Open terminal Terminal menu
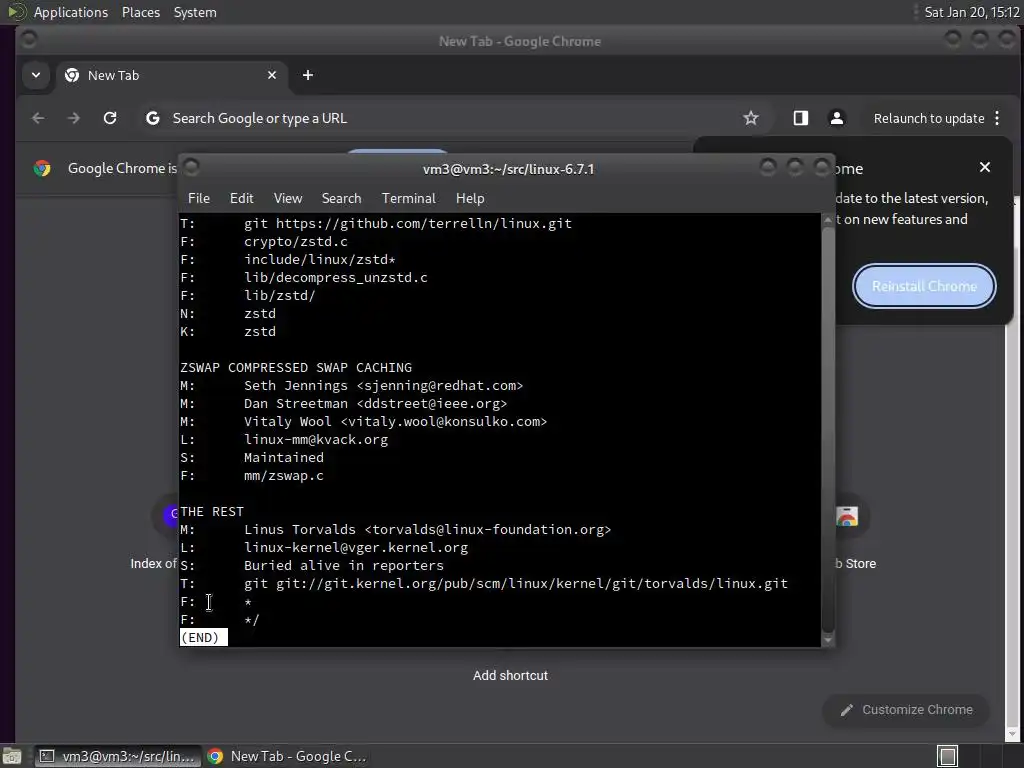This screenshot has width=1024, height=768. click(x=408, y=198)
